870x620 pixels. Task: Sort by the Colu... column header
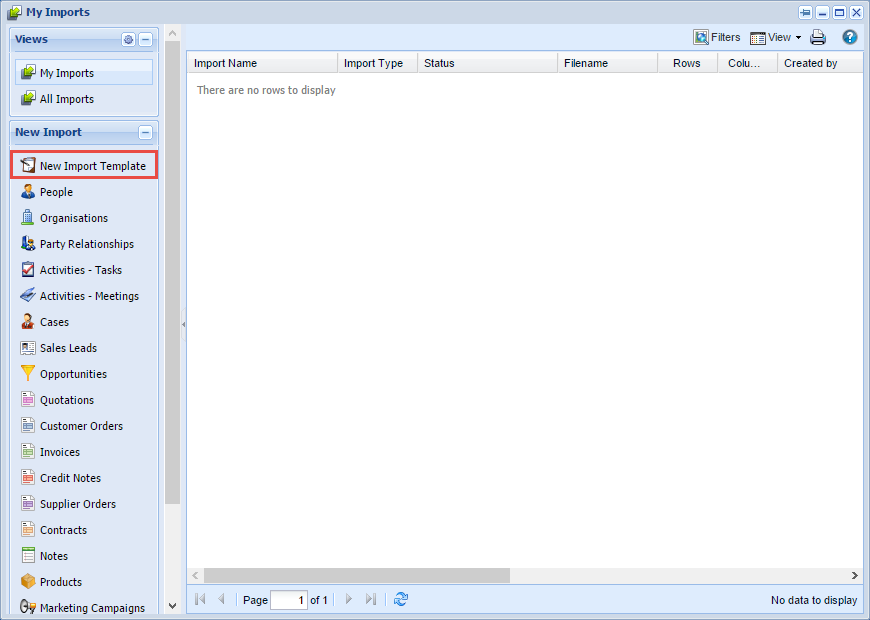click(x=747, y=63)
